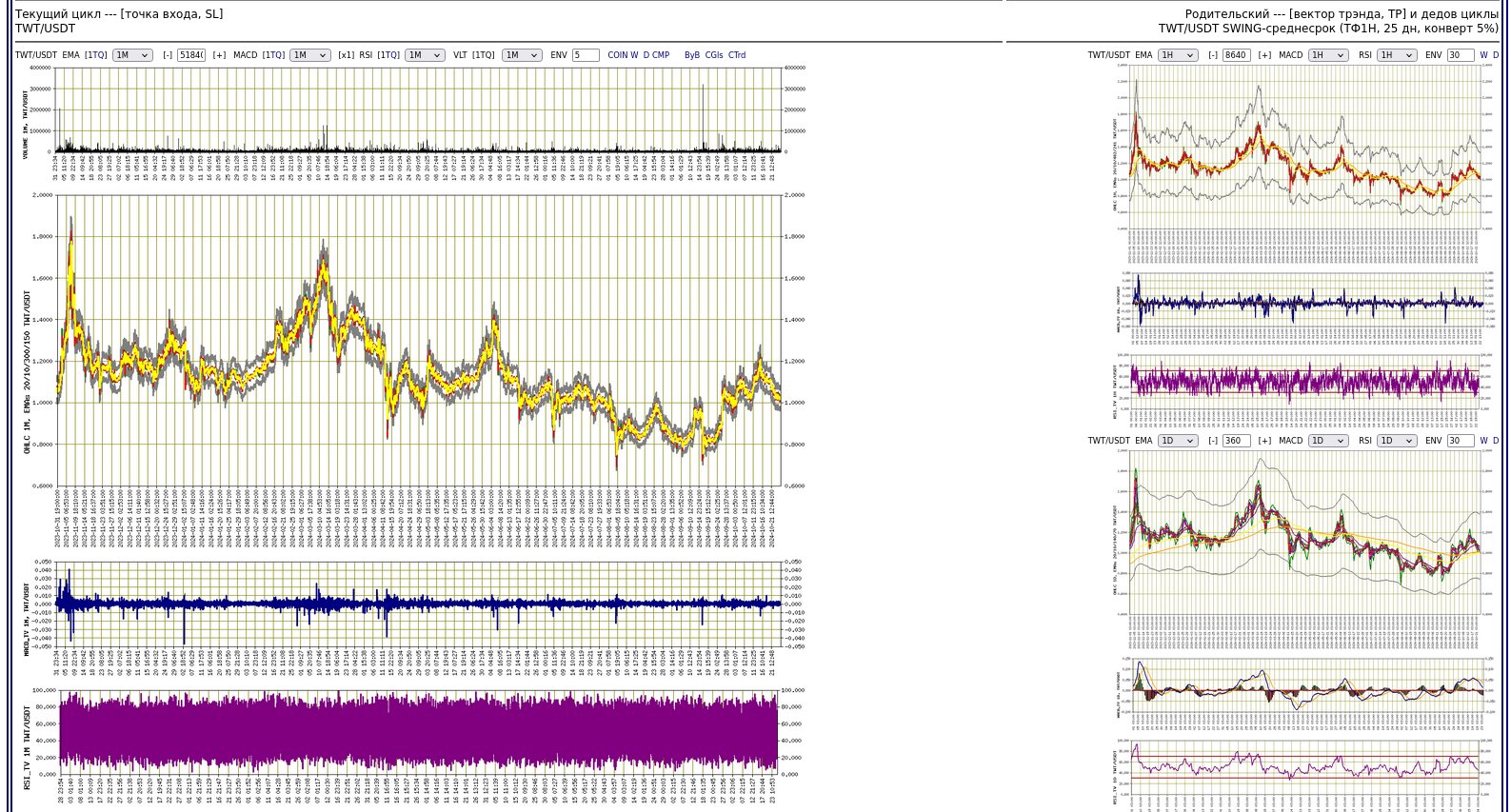The image size is (1511, 812).
Task: Click the purple RSI 1M chart
Action: click(419, 732)
